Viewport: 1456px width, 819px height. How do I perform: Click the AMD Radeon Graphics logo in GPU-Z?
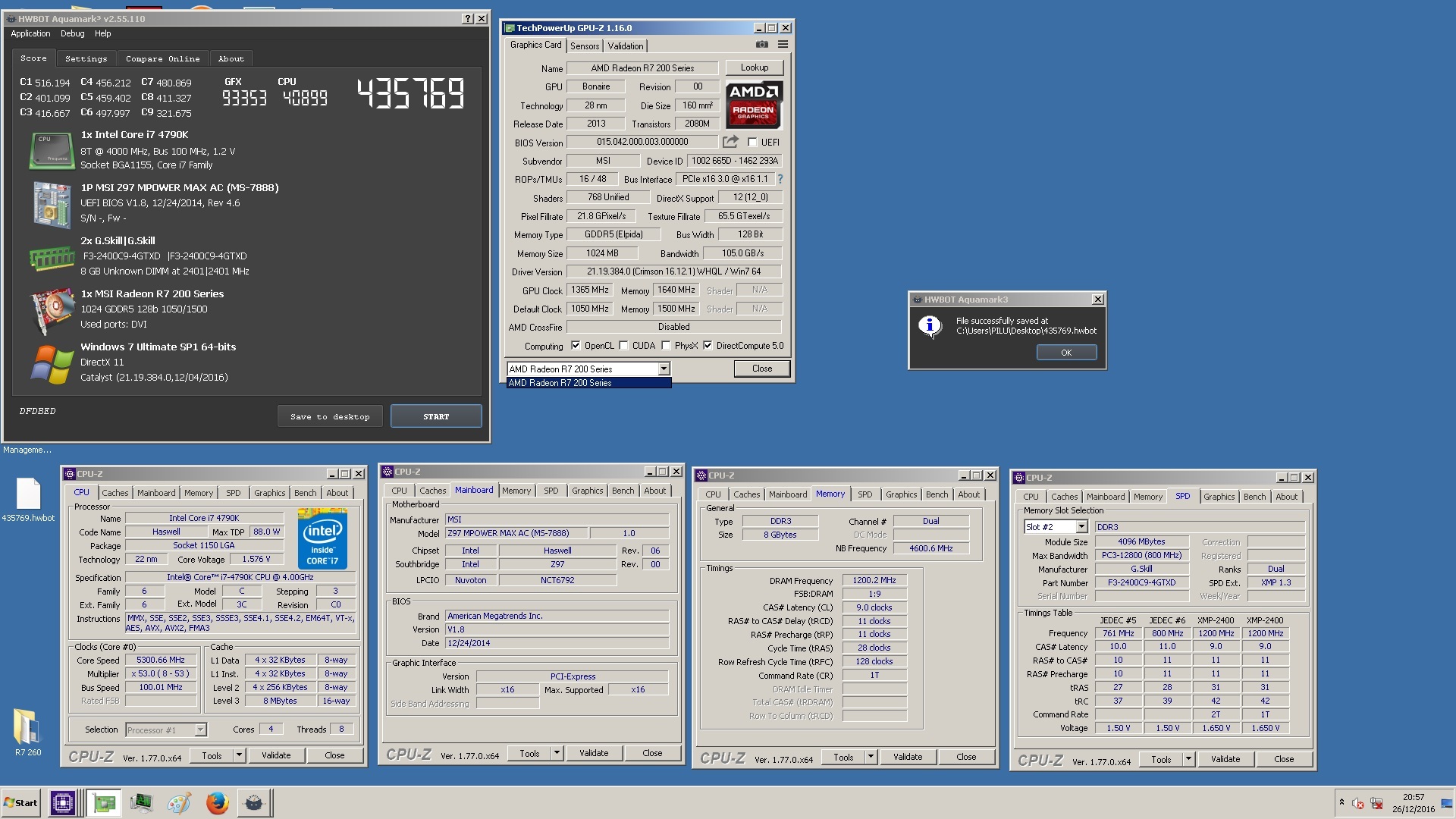(x=754, y=104)
